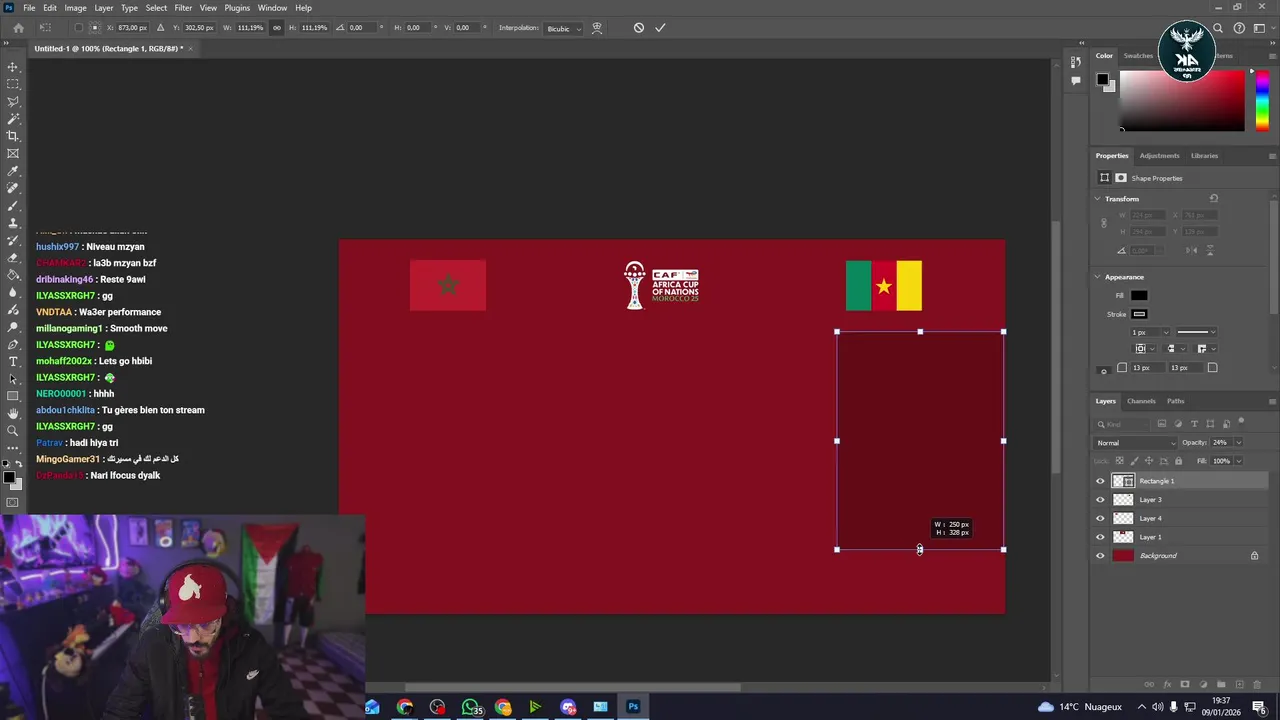Select the Rectangle shape tool
Screen dimensions: 1280x720
(x=13, y=396)
